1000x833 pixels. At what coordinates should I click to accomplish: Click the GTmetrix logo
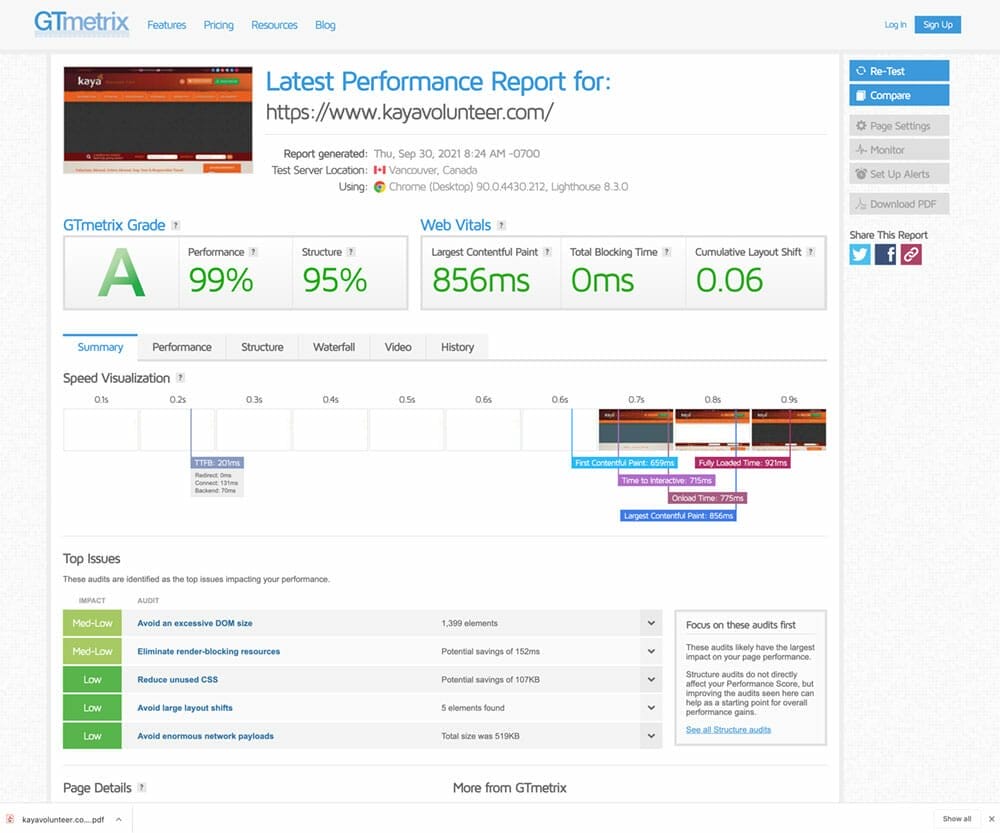pyautogui.click(x=81, y=24)
